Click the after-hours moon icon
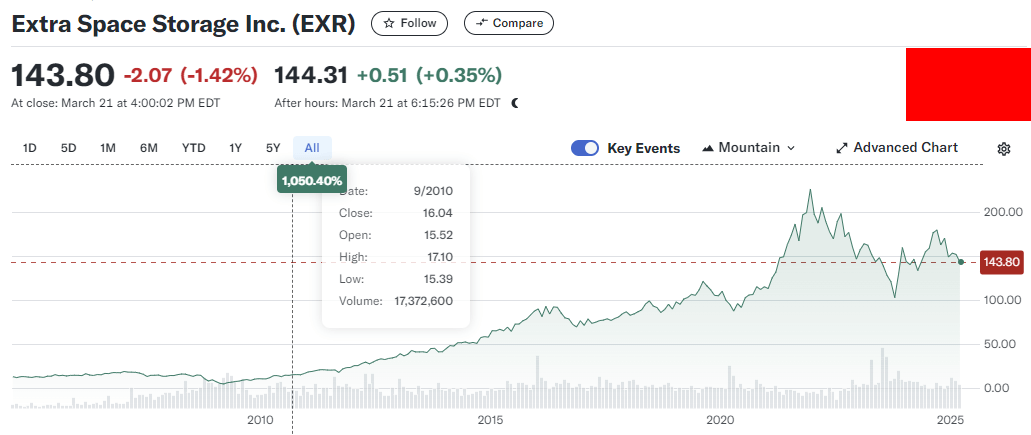 pos(515,103)
